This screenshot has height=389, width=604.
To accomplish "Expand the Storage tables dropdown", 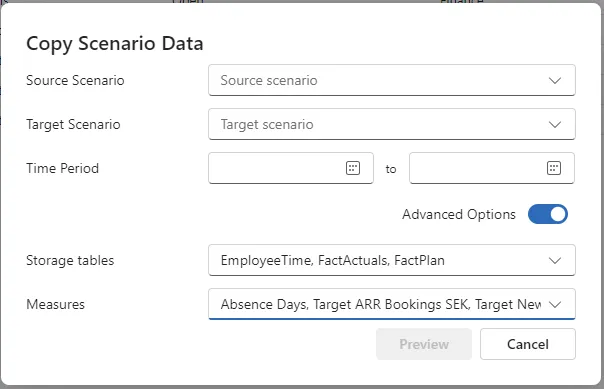I will 392,260.
